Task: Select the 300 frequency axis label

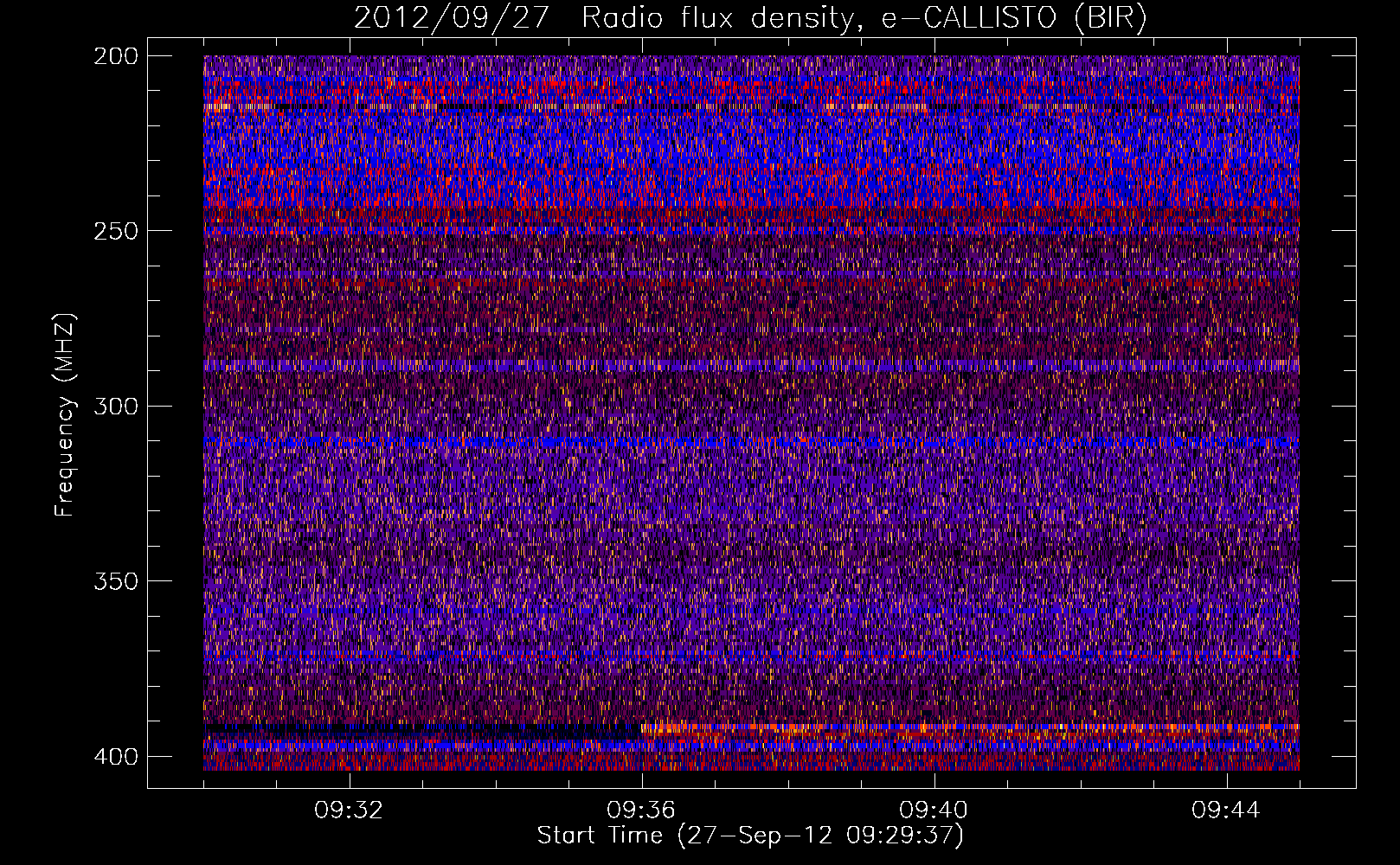Action: (115, 406)
